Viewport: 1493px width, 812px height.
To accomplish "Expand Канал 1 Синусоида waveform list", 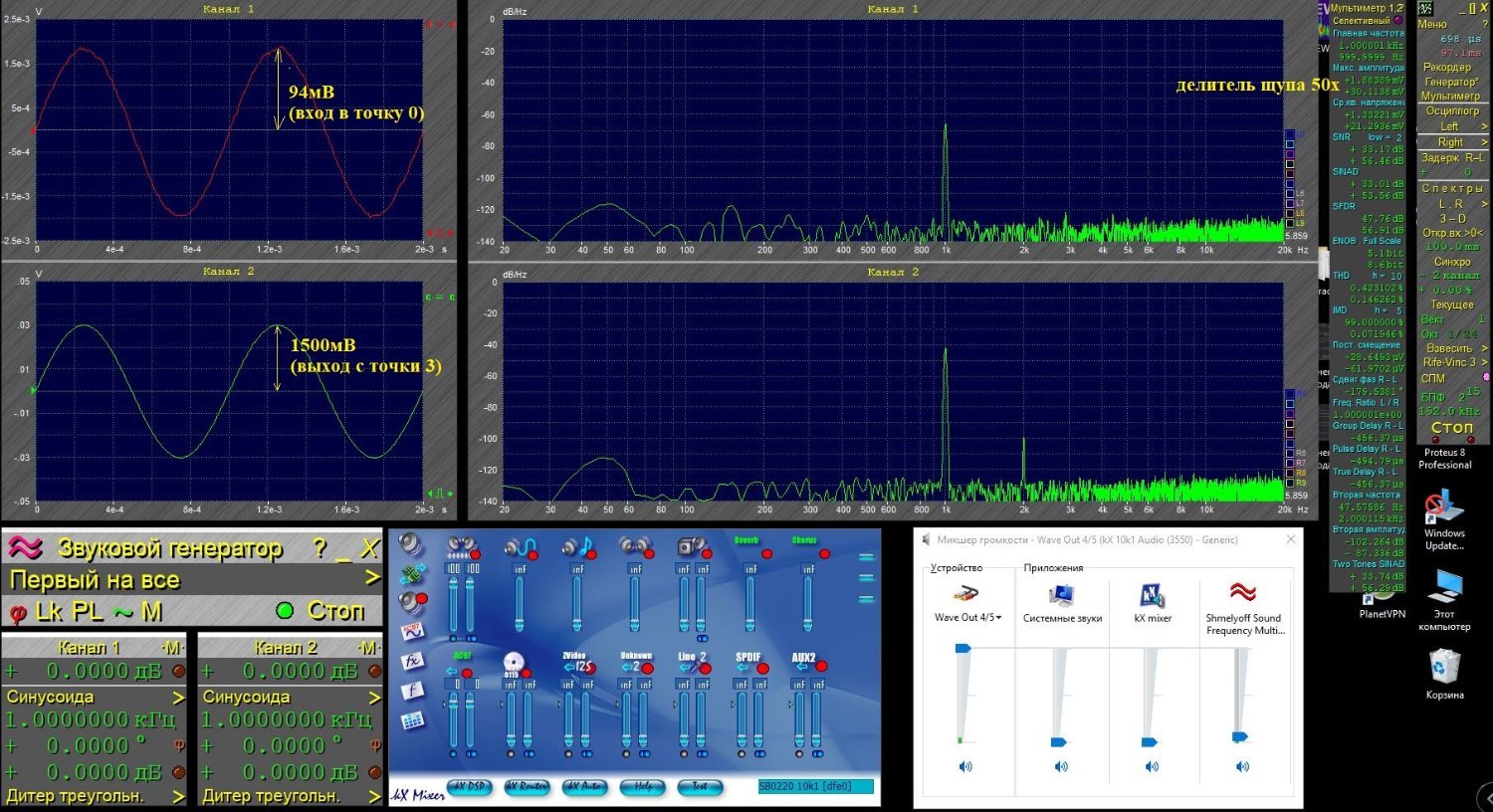I will (179, 697).
